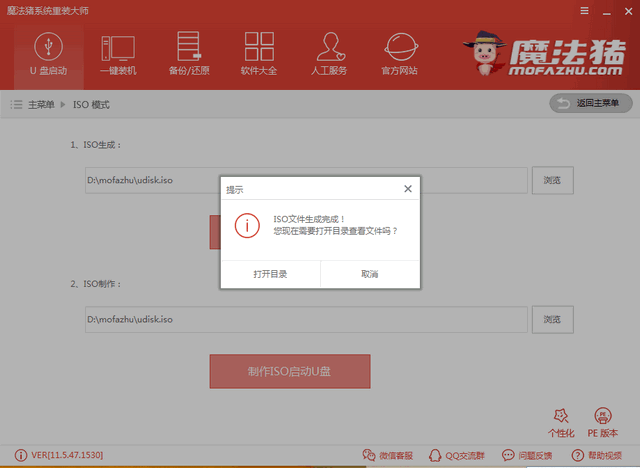Click the ISO制作 file path field

(x=305, y=320)
